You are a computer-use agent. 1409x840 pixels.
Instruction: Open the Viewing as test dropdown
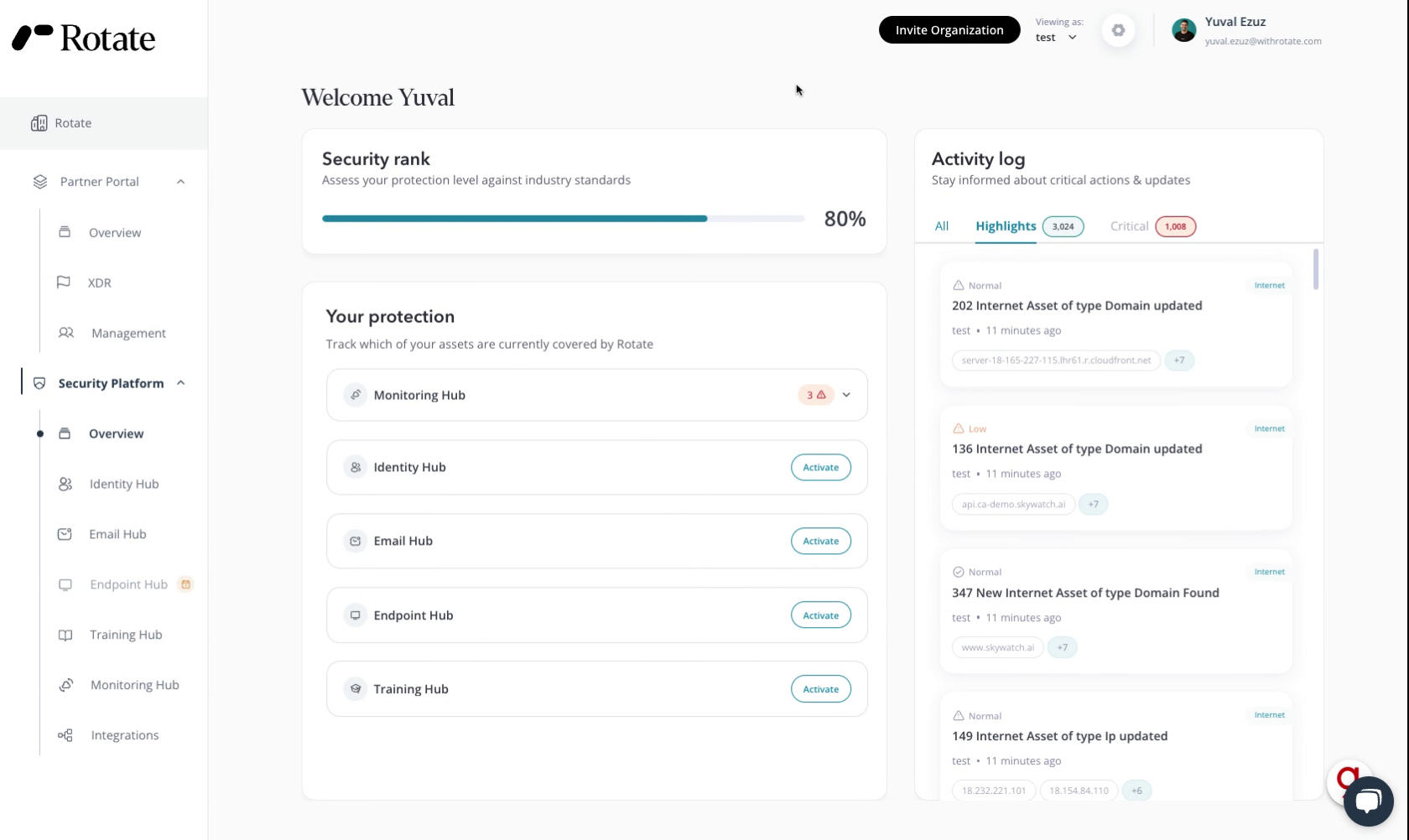1056,38
